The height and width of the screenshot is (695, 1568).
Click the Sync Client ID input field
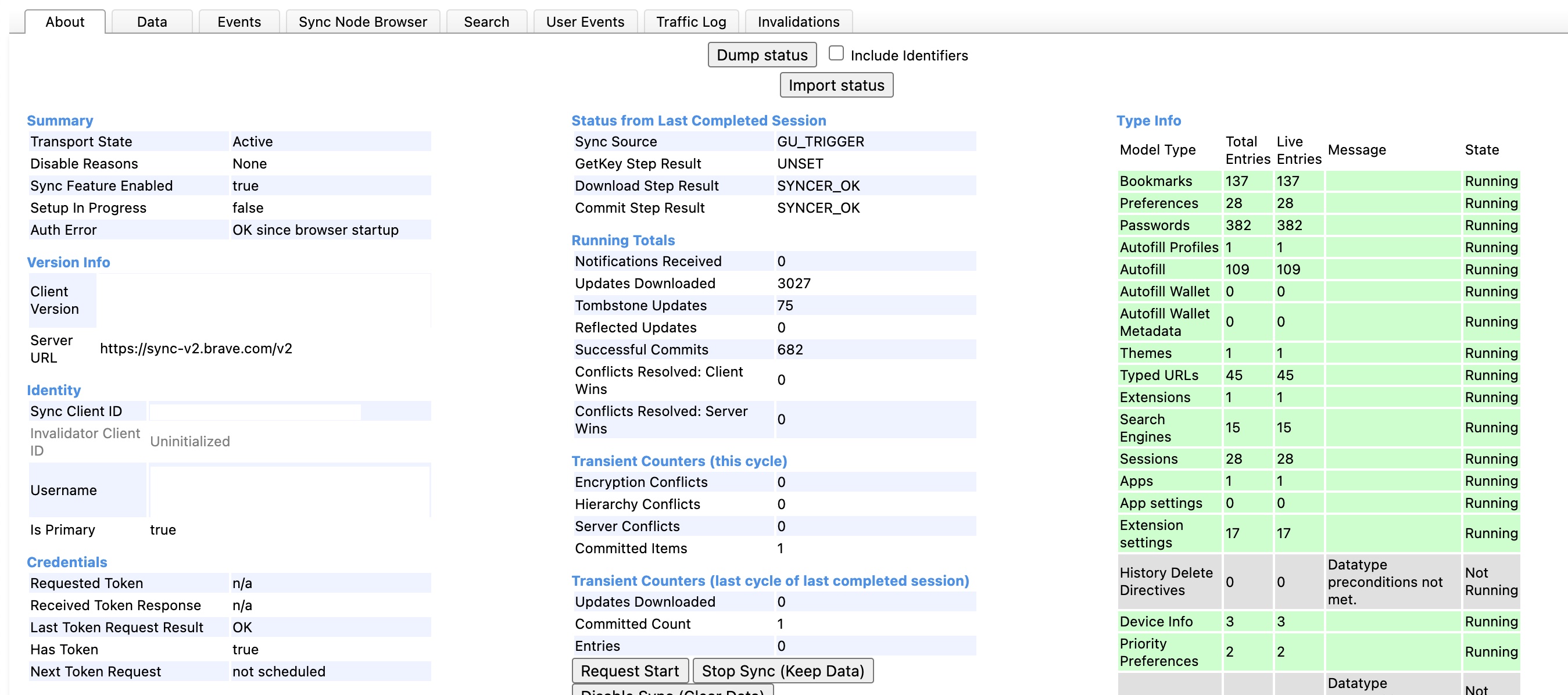256,411
